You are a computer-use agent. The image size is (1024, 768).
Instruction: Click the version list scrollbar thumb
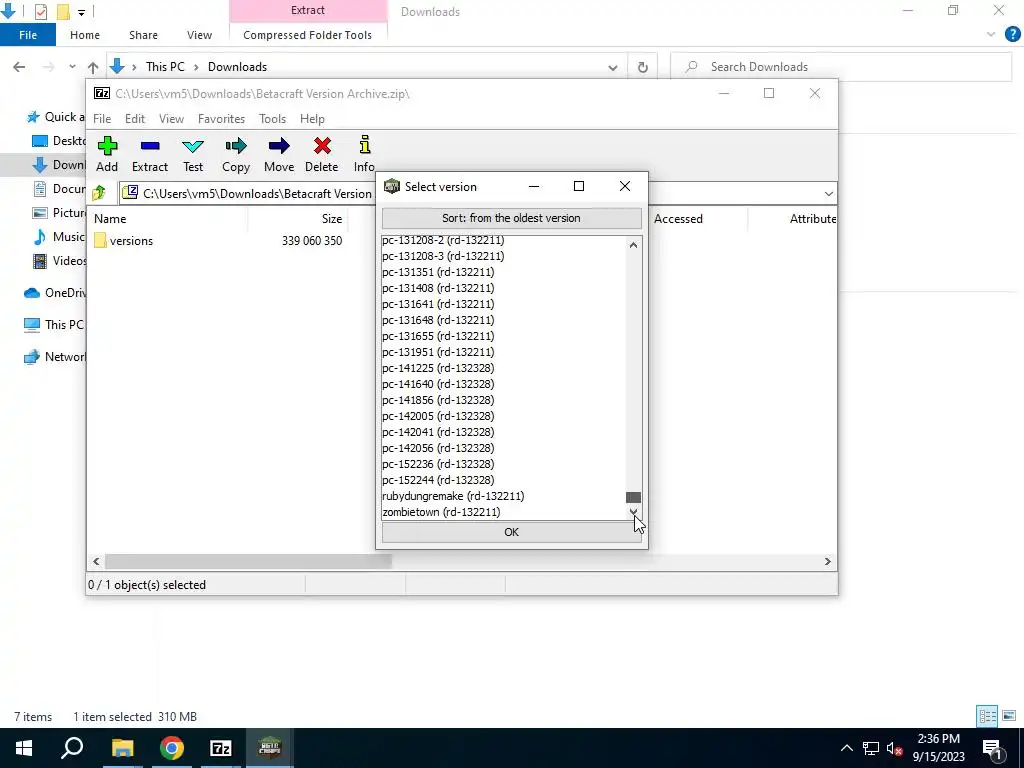coord(633,498)
